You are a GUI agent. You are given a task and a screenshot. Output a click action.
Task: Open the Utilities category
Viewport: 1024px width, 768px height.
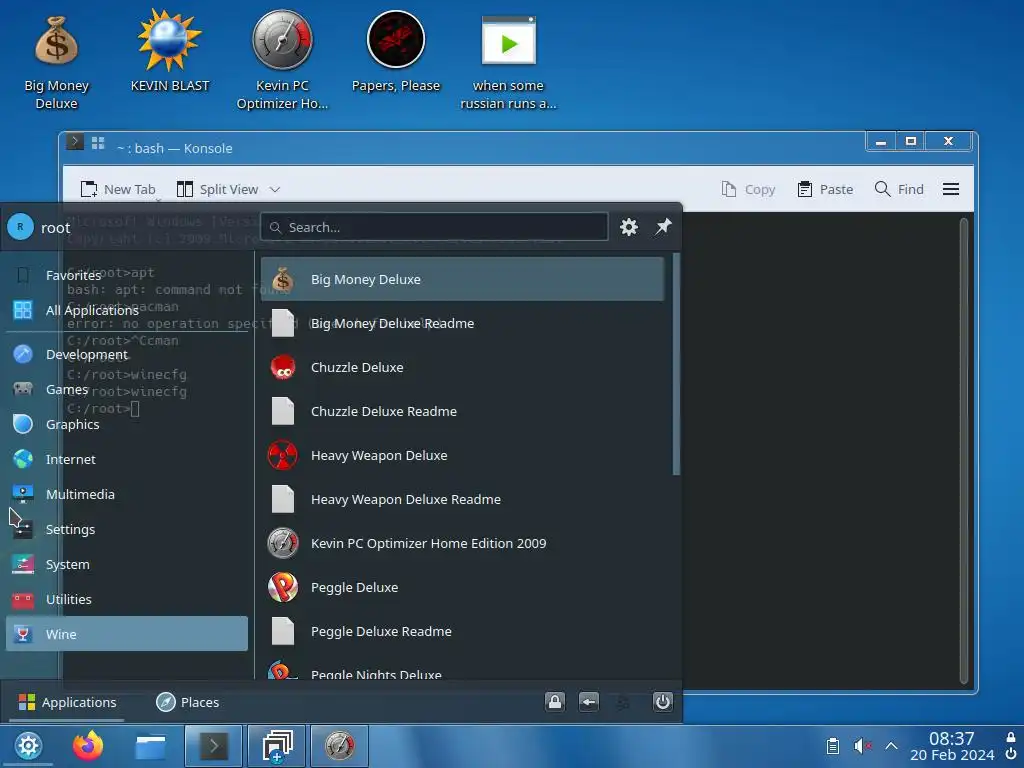[x=127, y=599]
